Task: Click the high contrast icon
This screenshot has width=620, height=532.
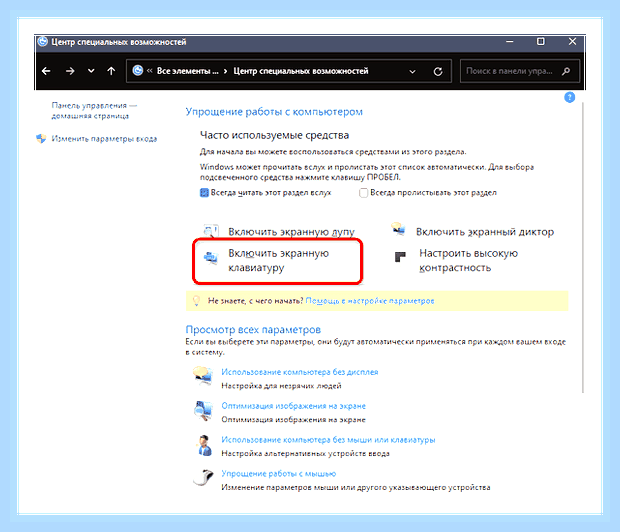Action: pos(400,257)
